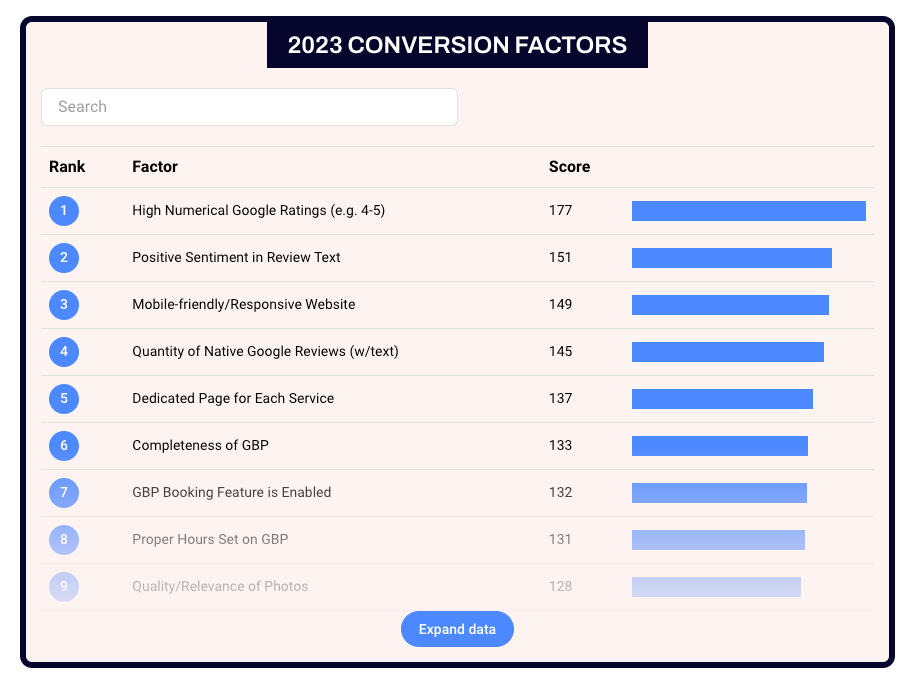Click the rank 6 circle badge
This screenshot has width=914, height=689.
coord(64,446)
